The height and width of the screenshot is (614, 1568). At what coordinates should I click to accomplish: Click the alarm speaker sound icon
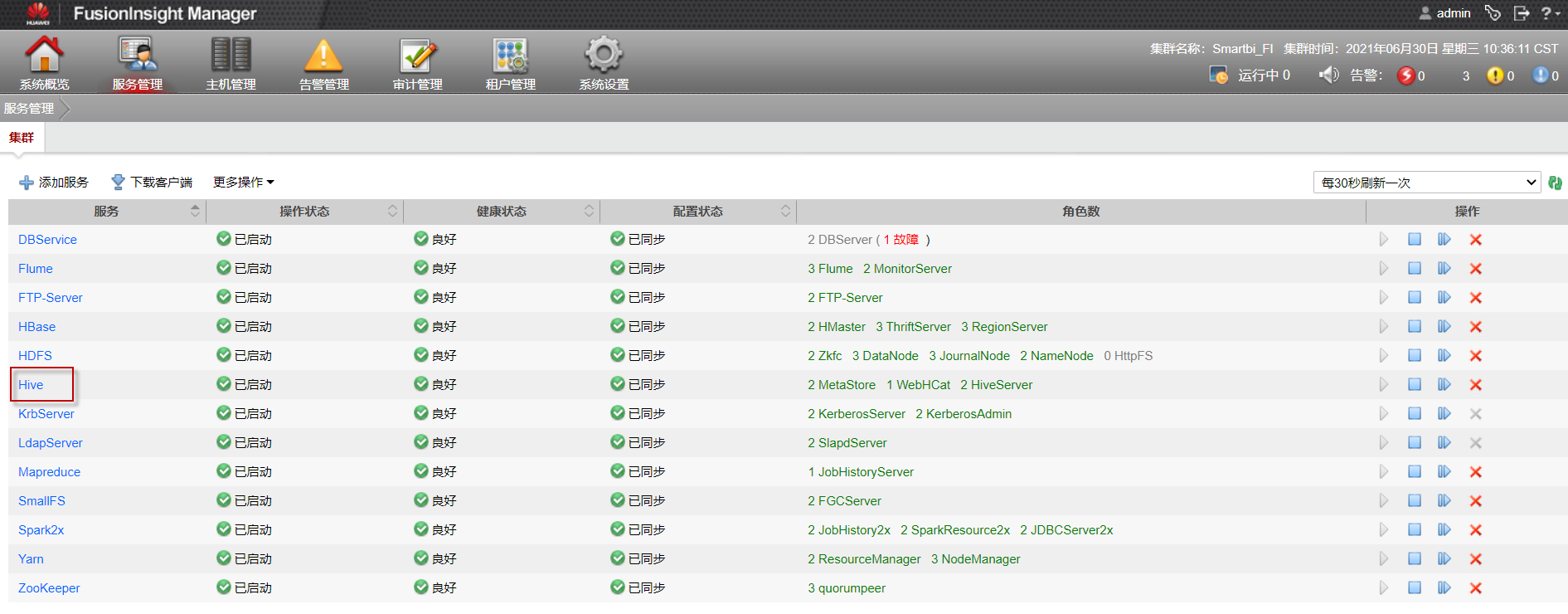click(x=1328, y=75)
